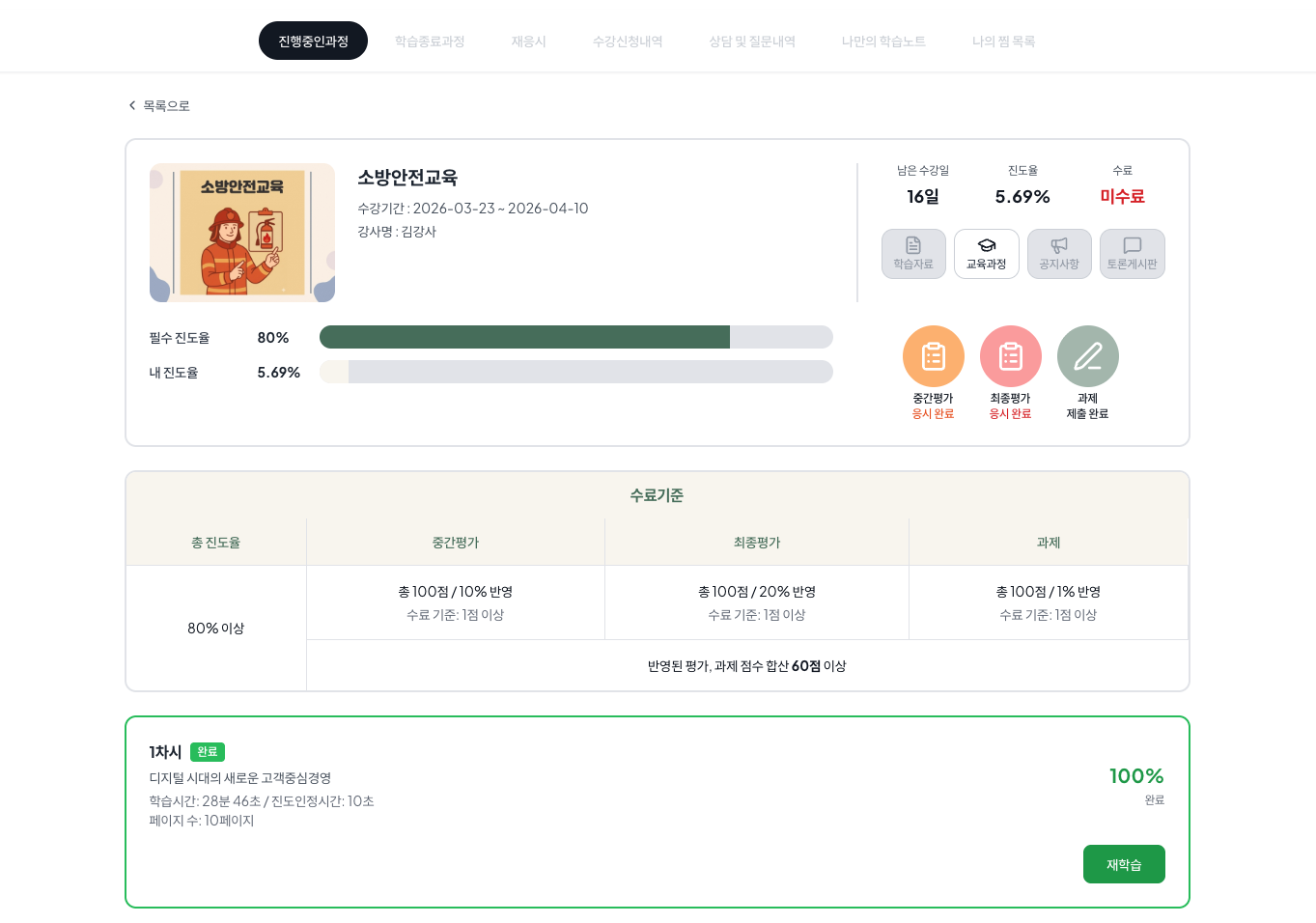Open the 나의 찜 목록 tab
The image size is (1316, 923).
point(1003,42)
